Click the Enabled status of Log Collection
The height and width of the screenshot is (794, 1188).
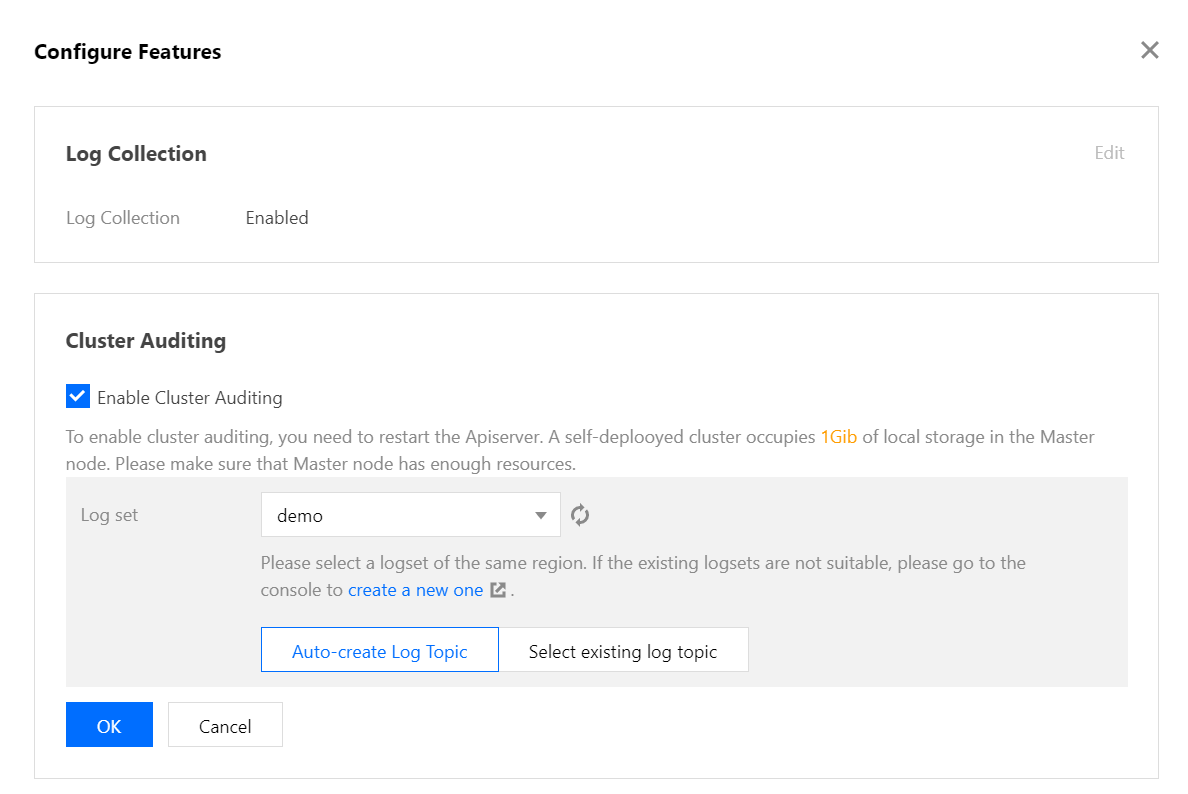click(x=277, y=218)
